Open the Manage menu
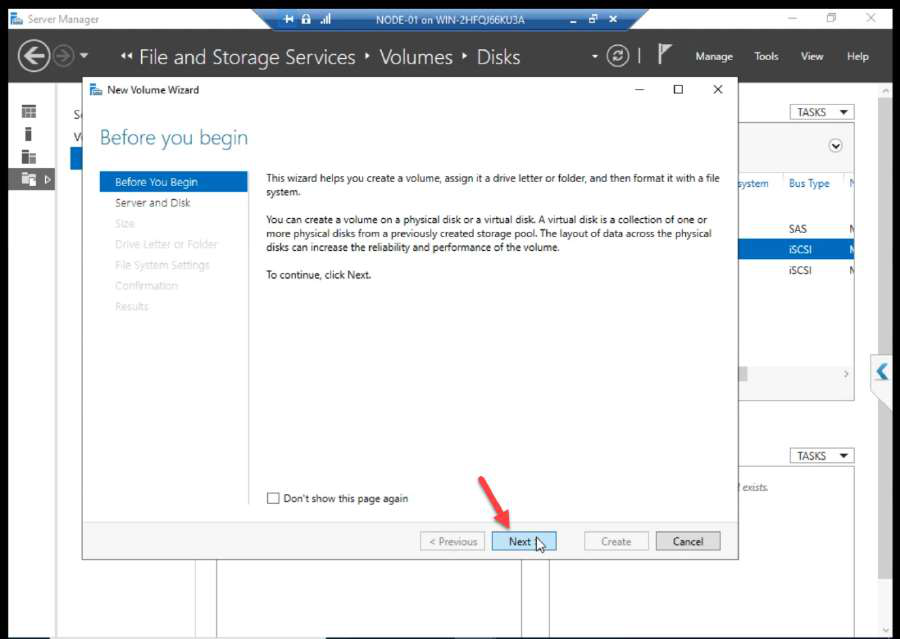The image size is (900, 639). click(714, 56)
